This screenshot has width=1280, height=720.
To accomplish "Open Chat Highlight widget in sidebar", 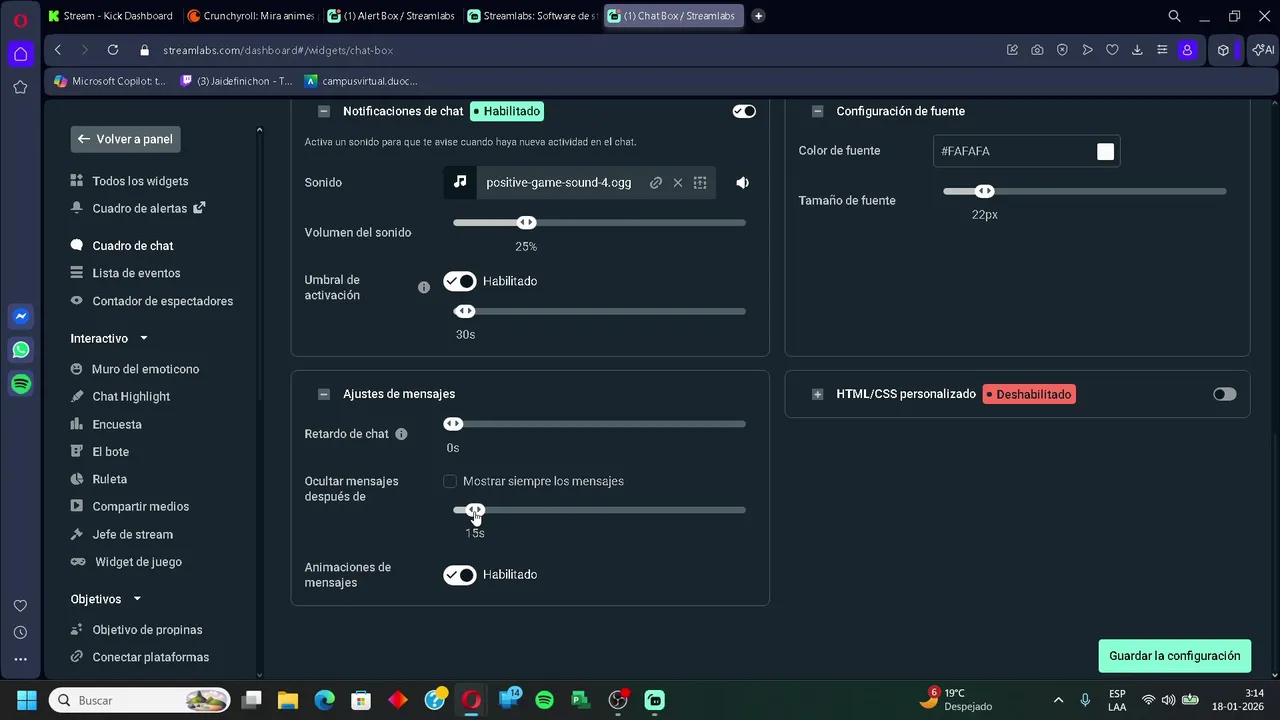I will click(x=131, y=396).
